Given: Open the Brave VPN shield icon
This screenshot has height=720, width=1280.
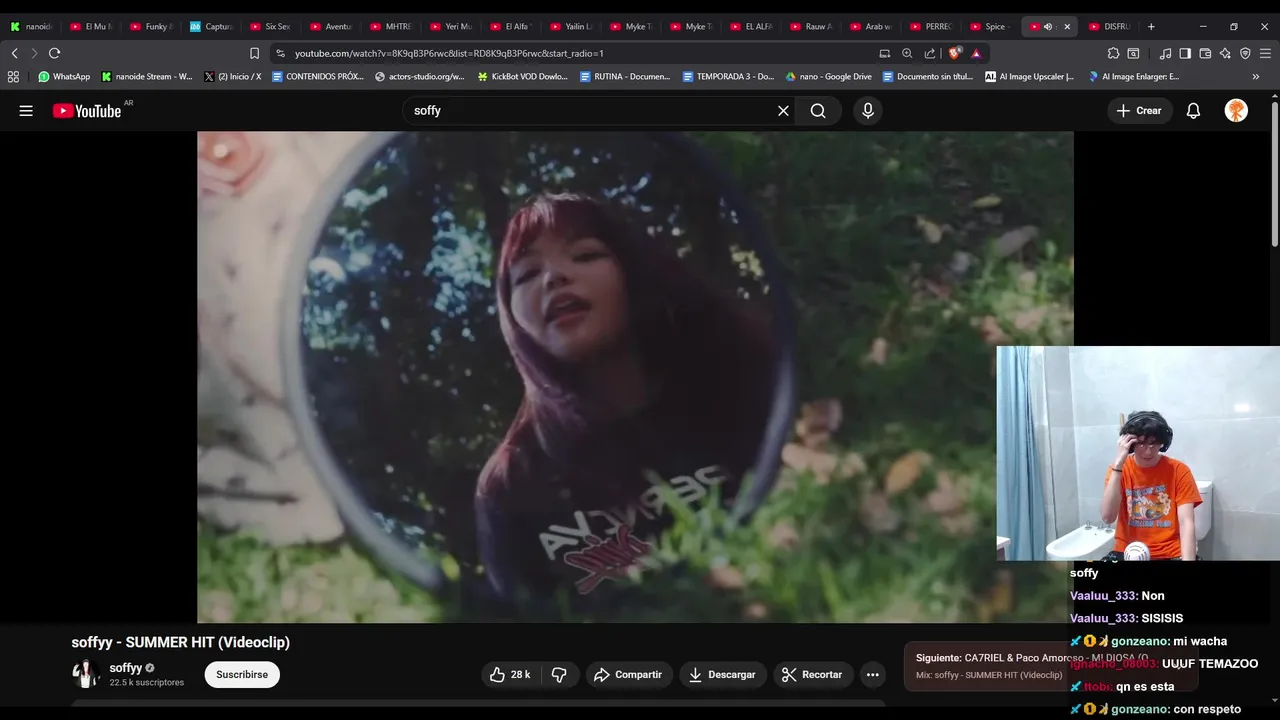Looking at the screenshot, I should [x=1245, y=53].
